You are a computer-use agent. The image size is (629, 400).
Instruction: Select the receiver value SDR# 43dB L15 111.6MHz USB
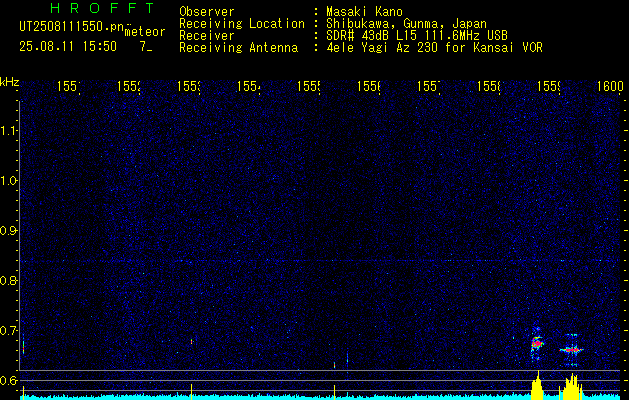417,36
